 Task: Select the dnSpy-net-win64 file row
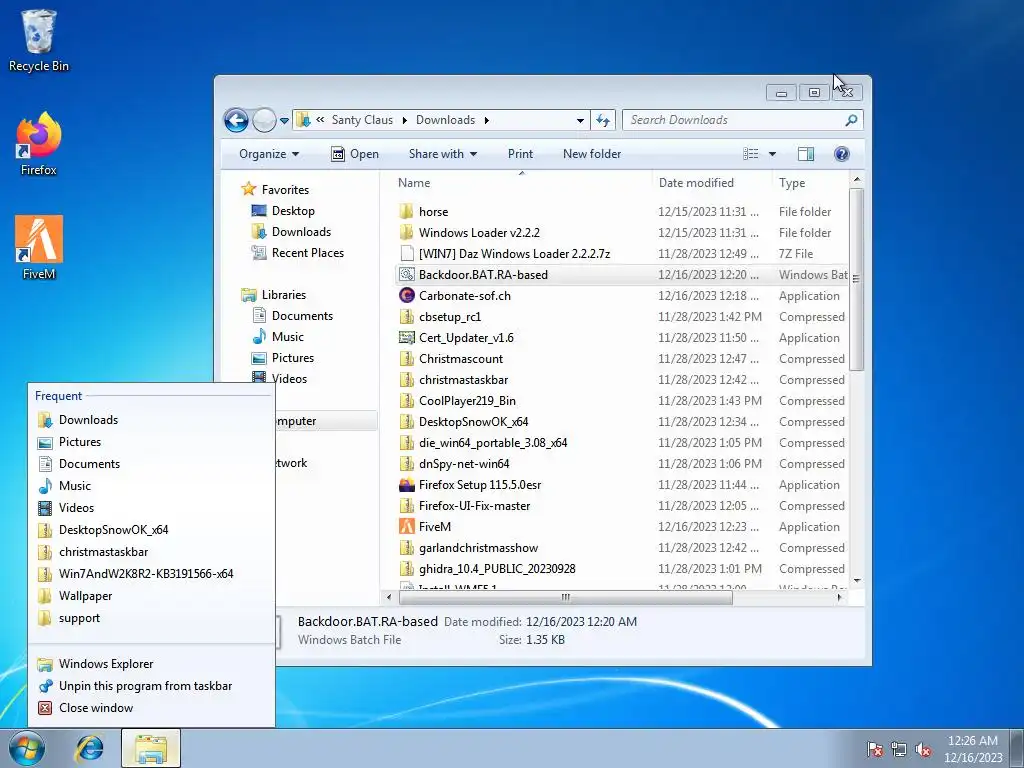pyautogui.click(x=620, y=464)
